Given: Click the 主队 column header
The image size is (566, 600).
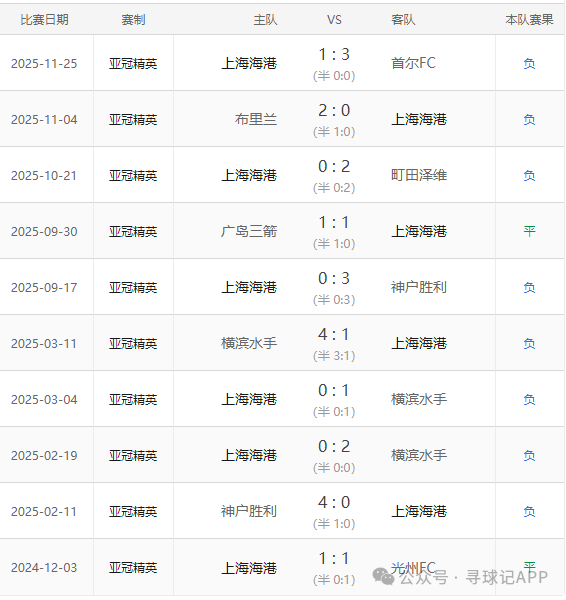Looking at the screenshot, I should [265, 20].
